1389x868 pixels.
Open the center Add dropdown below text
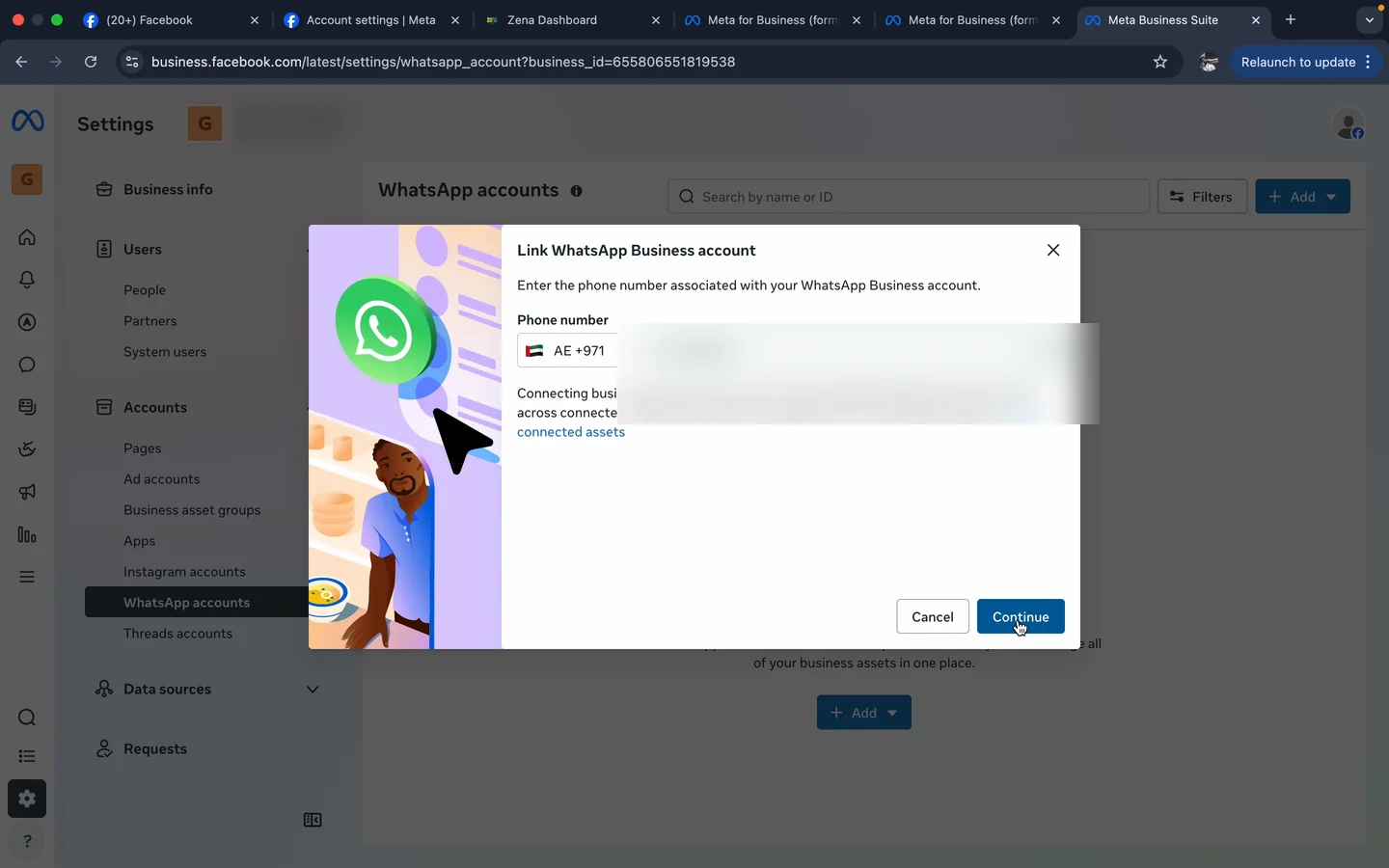pyautogui.click(x=864, y=713)
